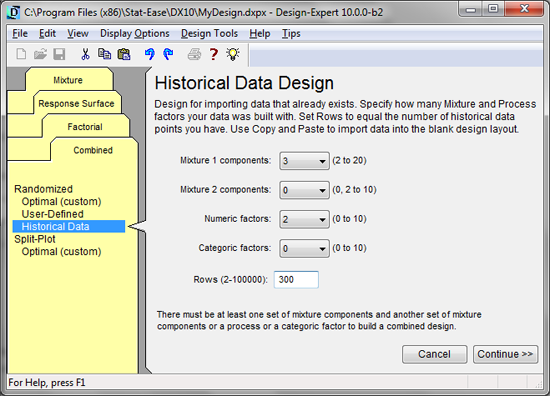Switch to the Response Surface tab
This screenshot has width=550, height=396.
(76, 104)
